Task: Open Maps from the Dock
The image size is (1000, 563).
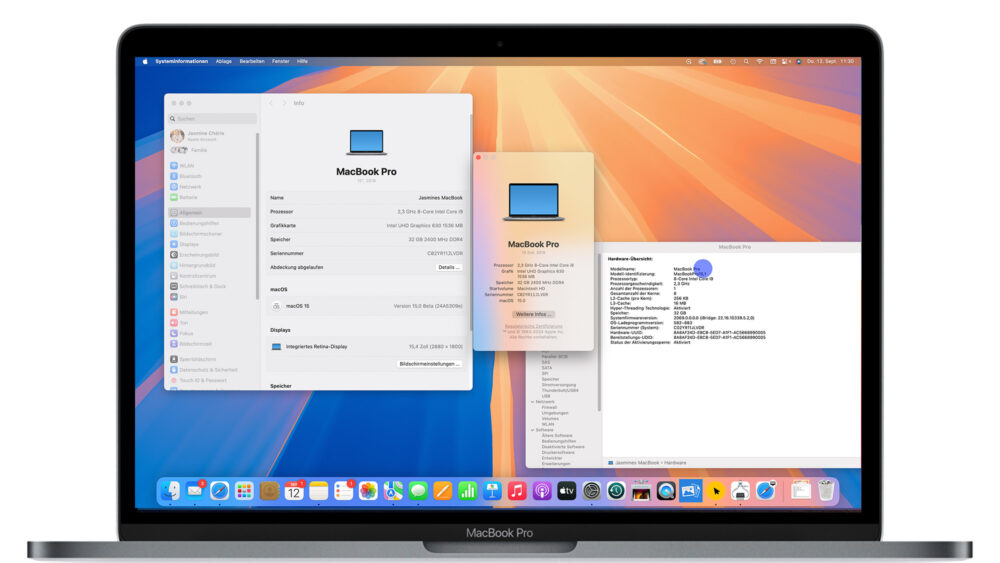Action: [393, 490]
